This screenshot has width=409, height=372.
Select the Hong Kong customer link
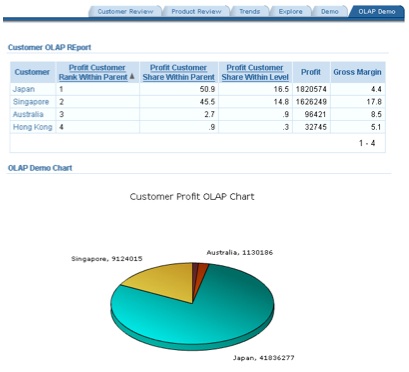pos(32,127)
